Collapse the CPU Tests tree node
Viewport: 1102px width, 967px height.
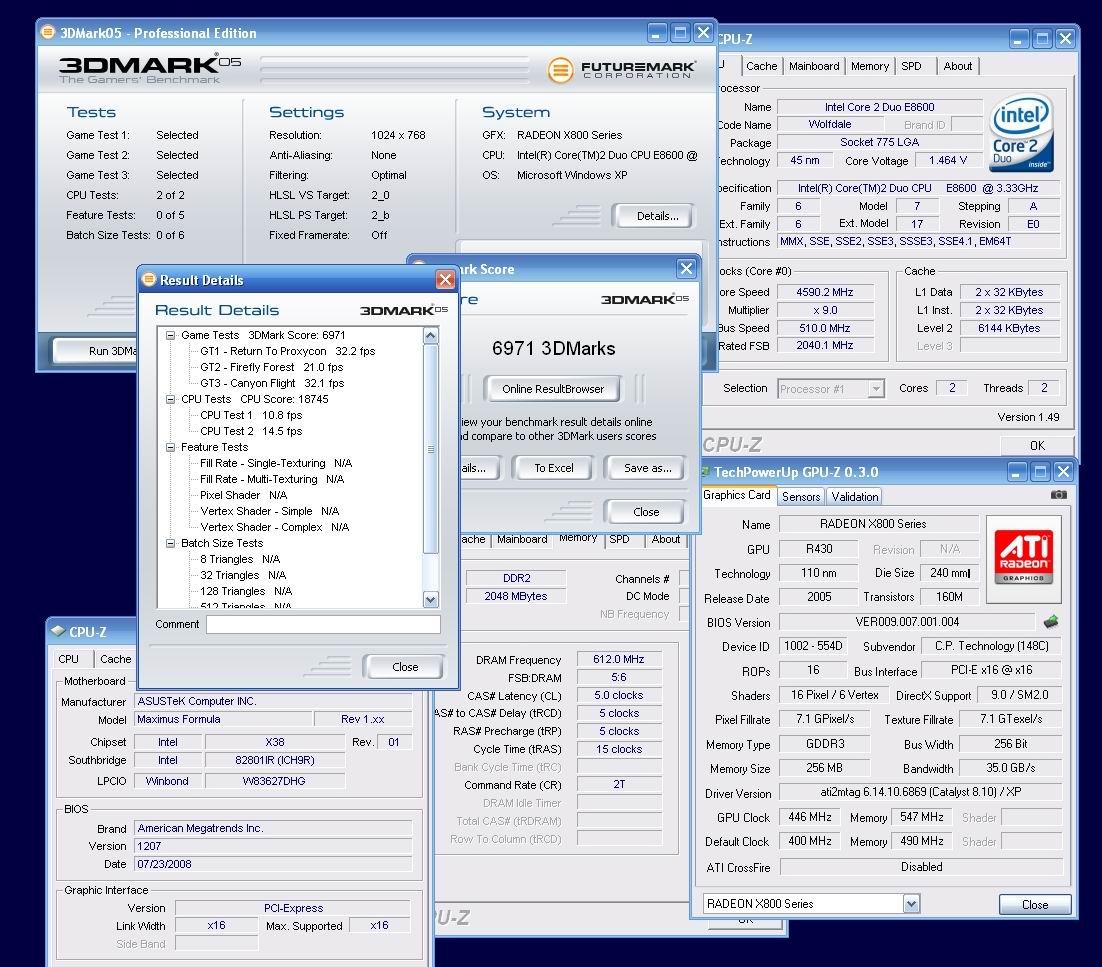(170, 399)
